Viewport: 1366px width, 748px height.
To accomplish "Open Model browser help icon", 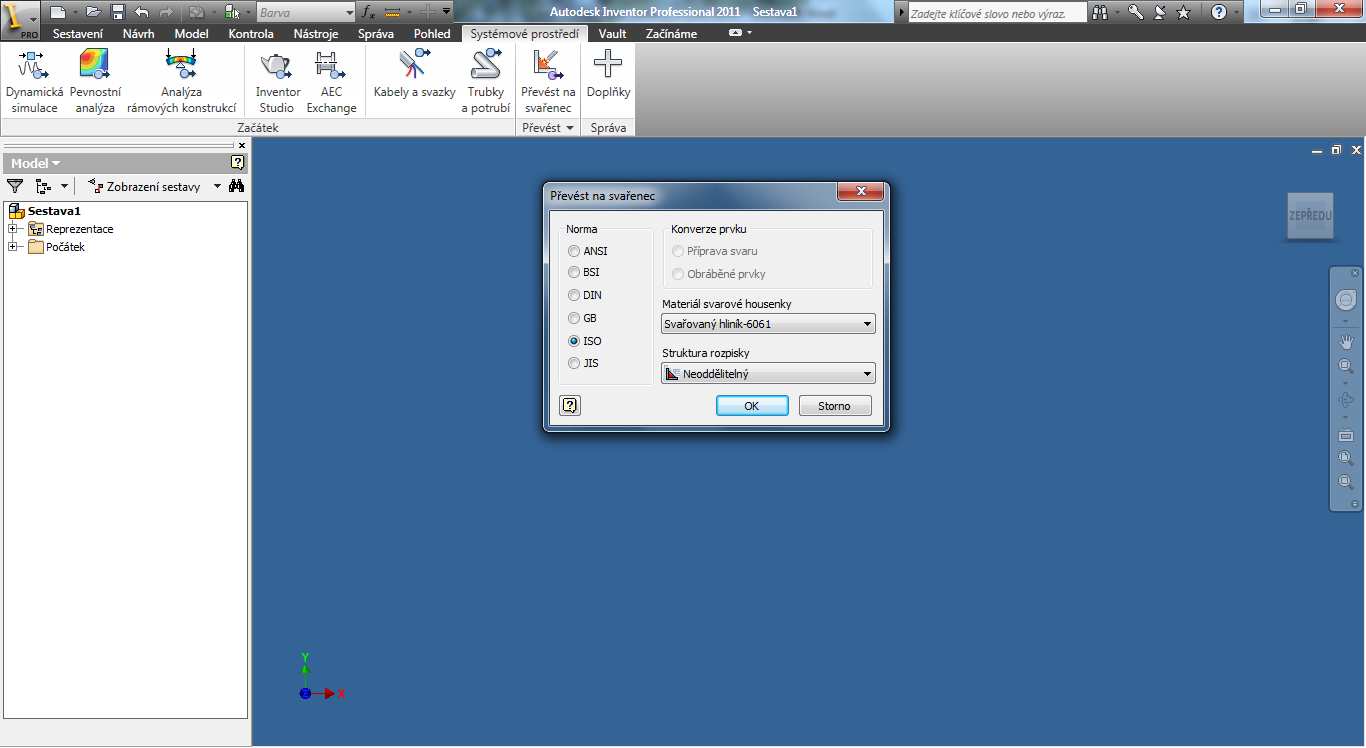I will [x=238, y=162].
